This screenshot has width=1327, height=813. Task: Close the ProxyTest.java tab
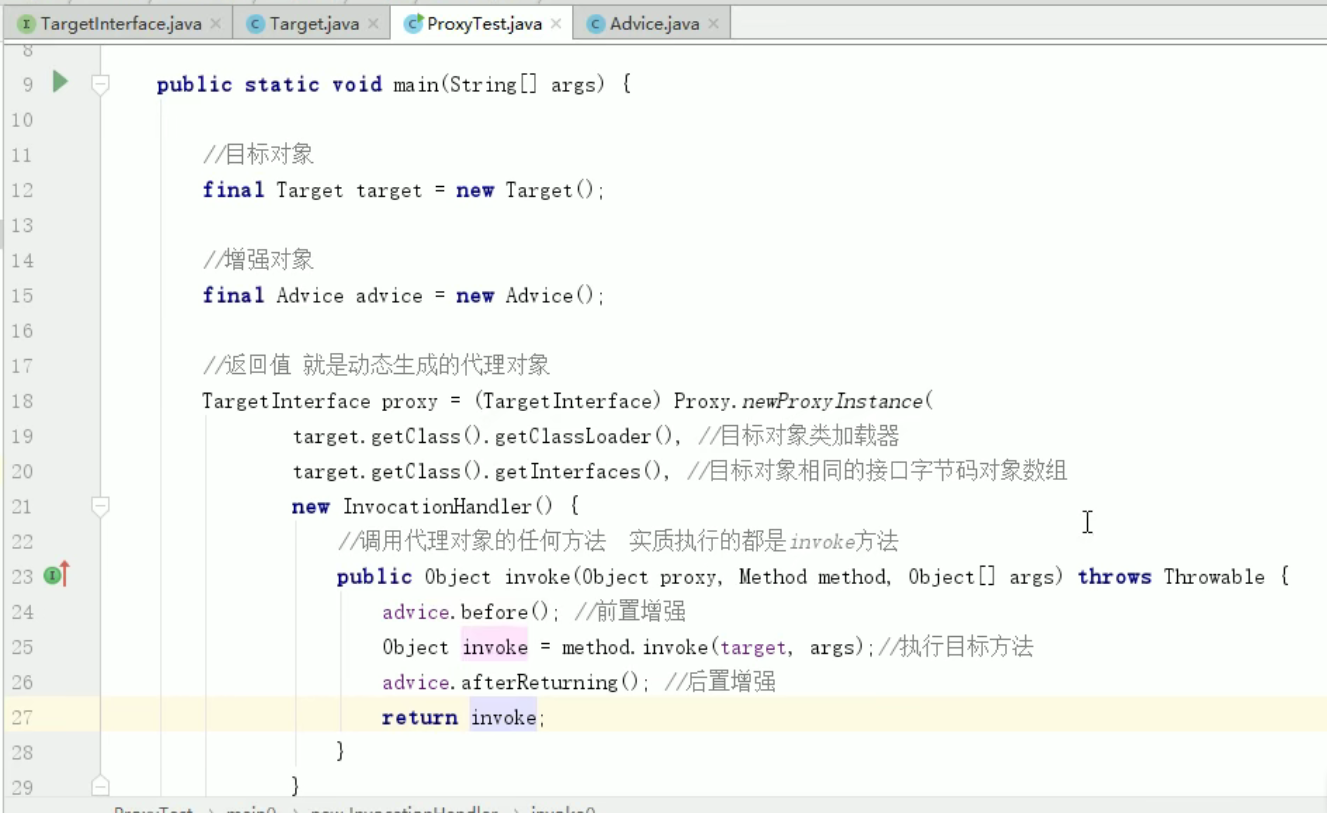[556, 24]
